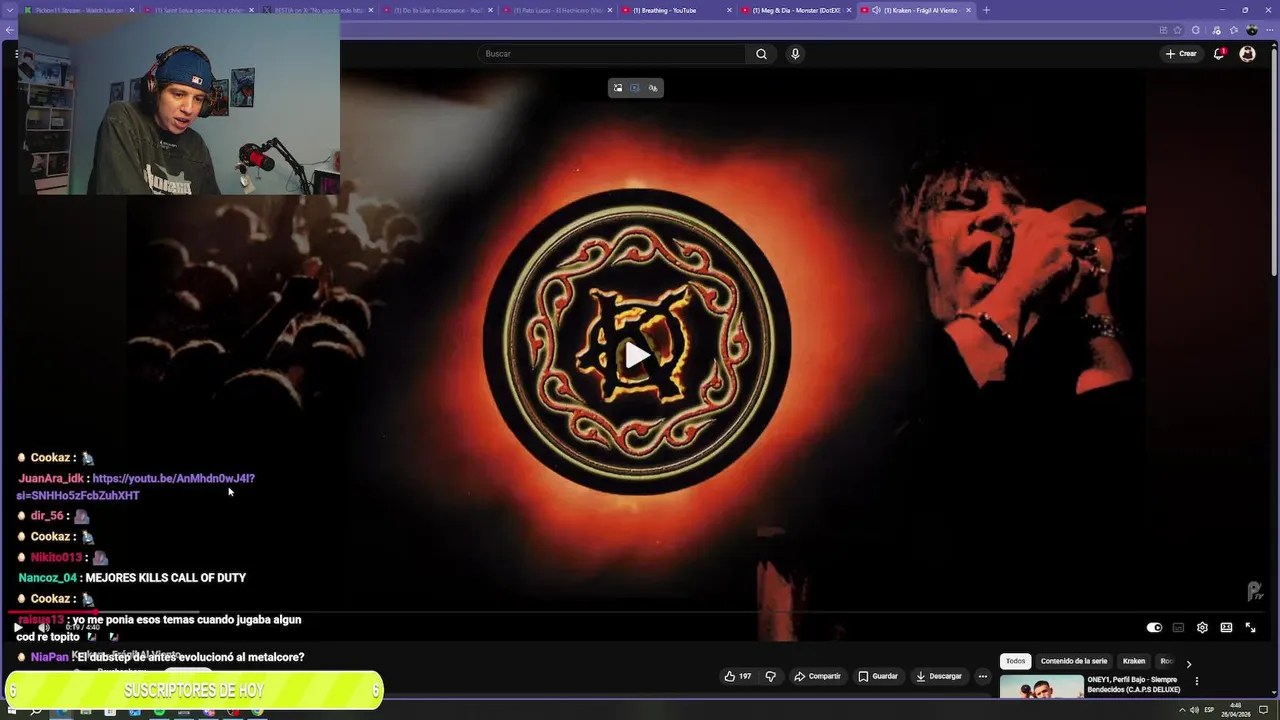Click the small play button in player bar
The image size is (1280, 720).
18,628
